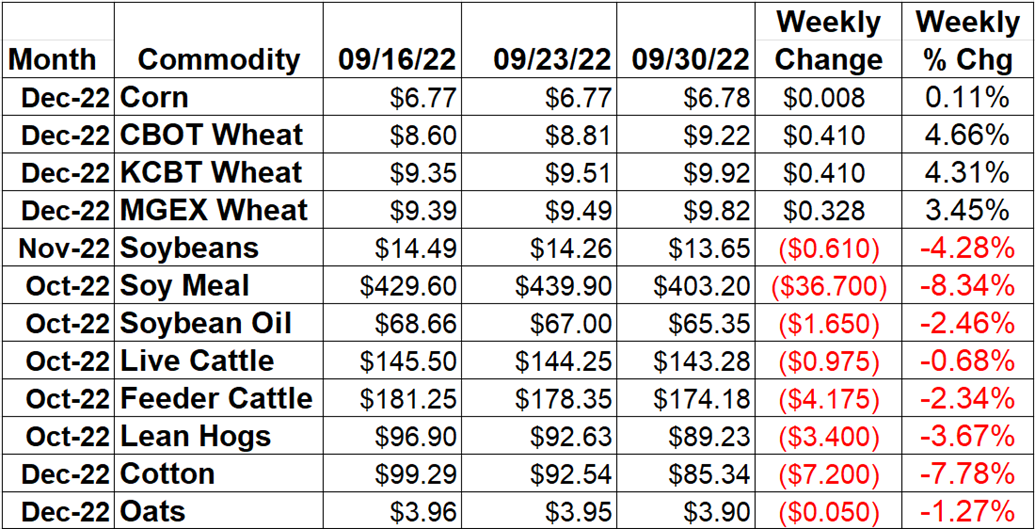Click the 09/30/22 column header

point(687,40)
